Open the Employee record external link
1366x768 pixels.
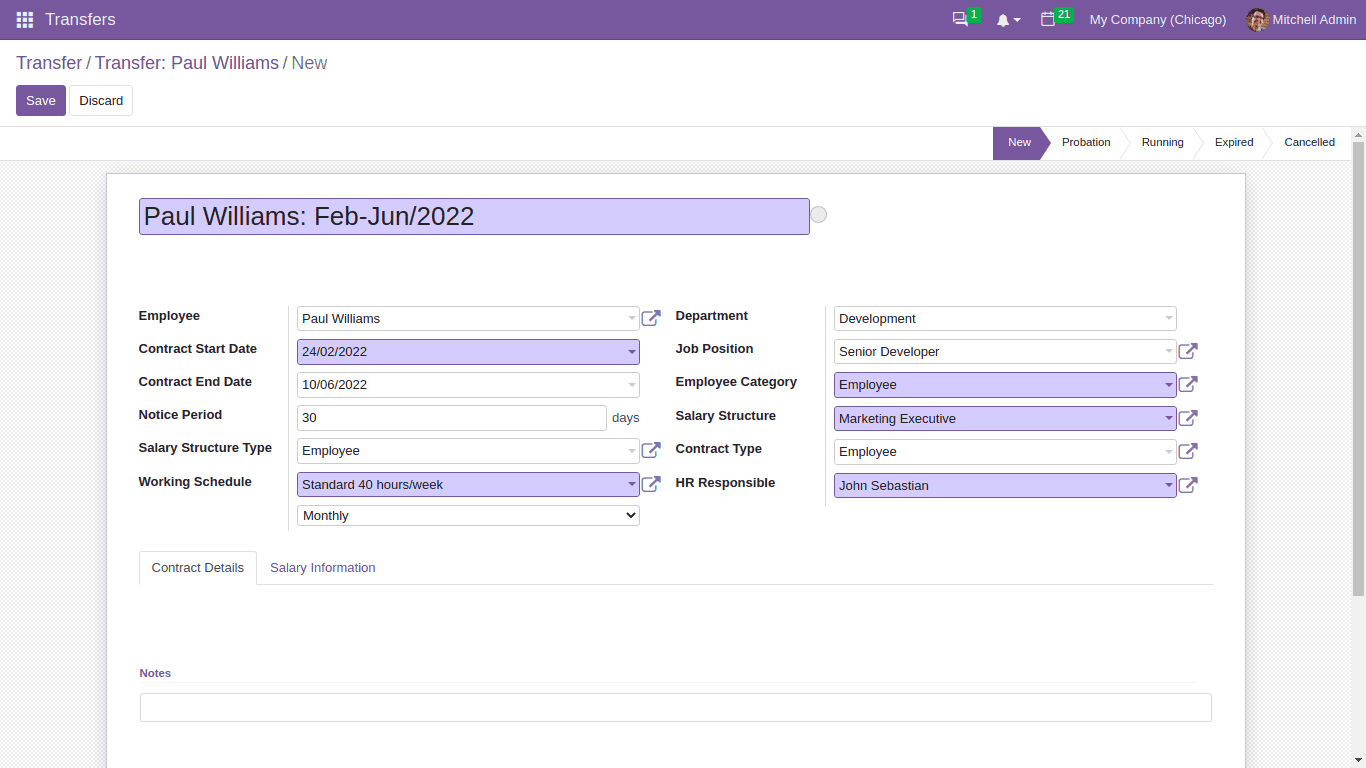(x=651, y=318)
